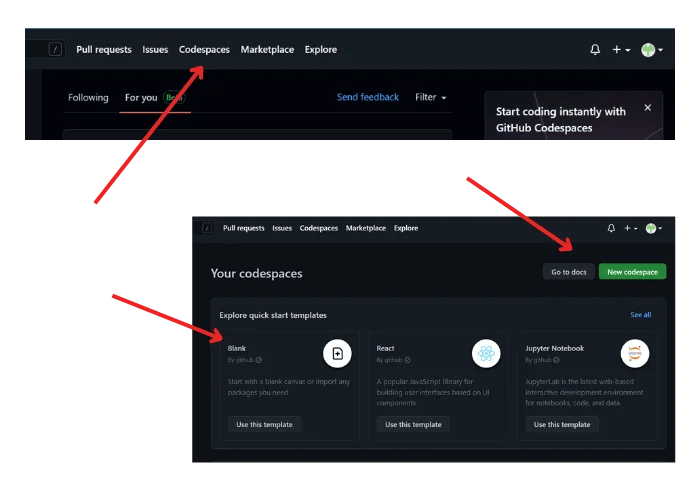Open Marketplace in lower window header
The height and width of the screenshot is (500, 700).
pos(366,228)
